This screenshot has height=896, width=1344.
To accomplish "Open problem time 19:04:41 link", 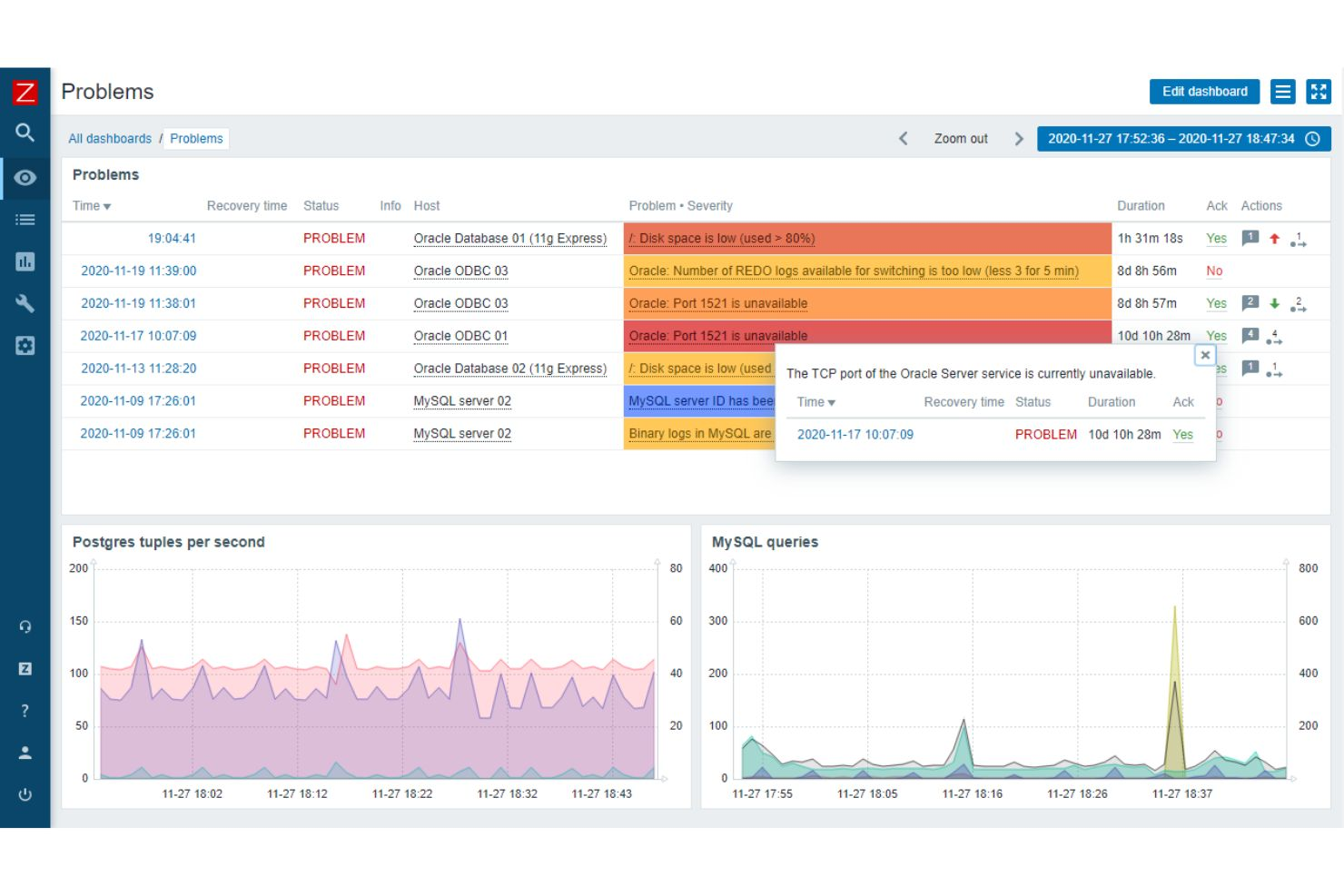I will coord(172,239).
